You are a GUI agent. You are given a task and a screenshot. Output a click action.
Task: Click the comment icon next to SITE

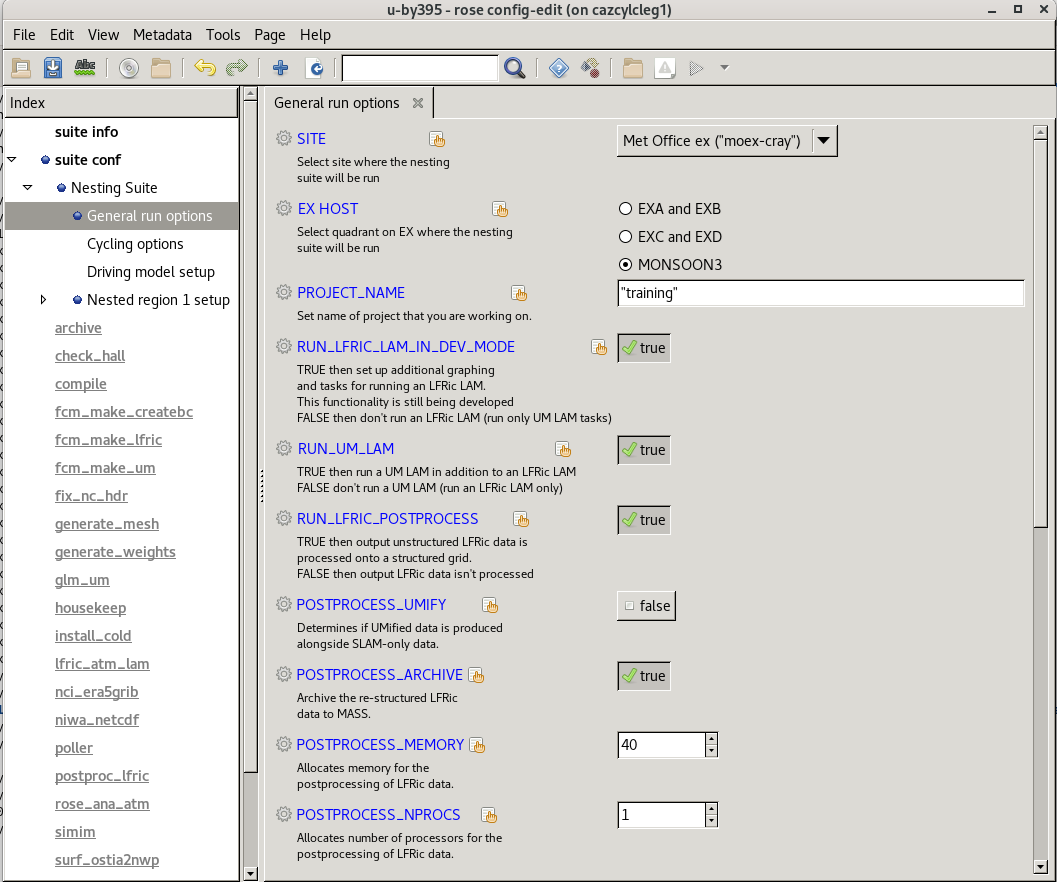click(x=437, y=139)
